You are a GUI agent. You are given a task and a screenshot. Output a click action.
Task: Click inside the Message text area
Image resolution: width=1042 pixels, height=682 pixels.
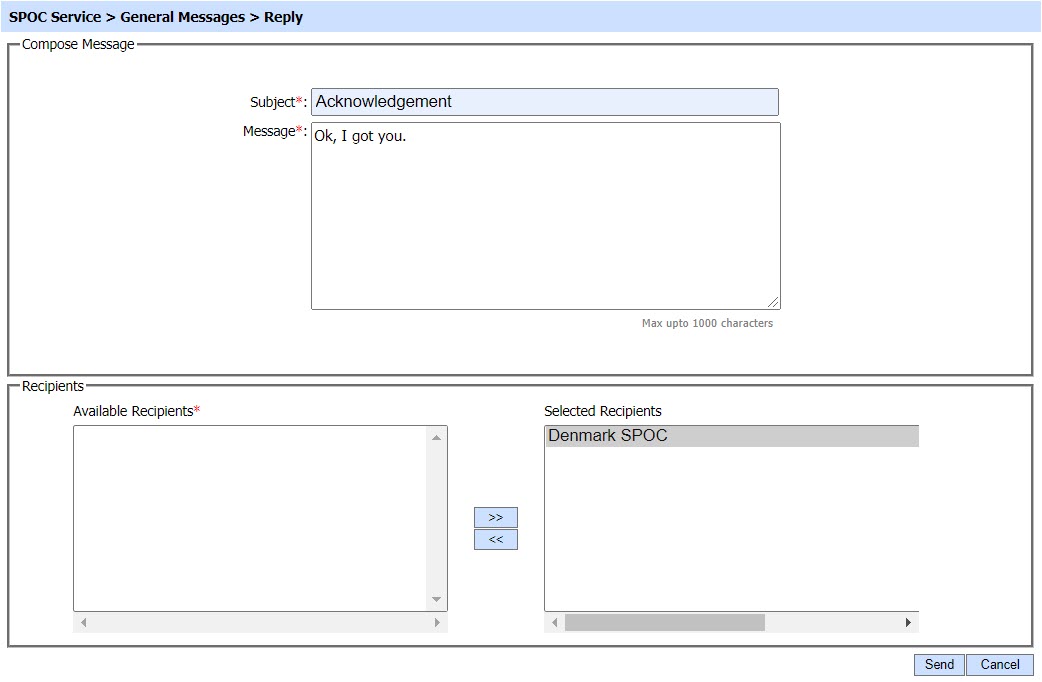[x=544, y=215]
